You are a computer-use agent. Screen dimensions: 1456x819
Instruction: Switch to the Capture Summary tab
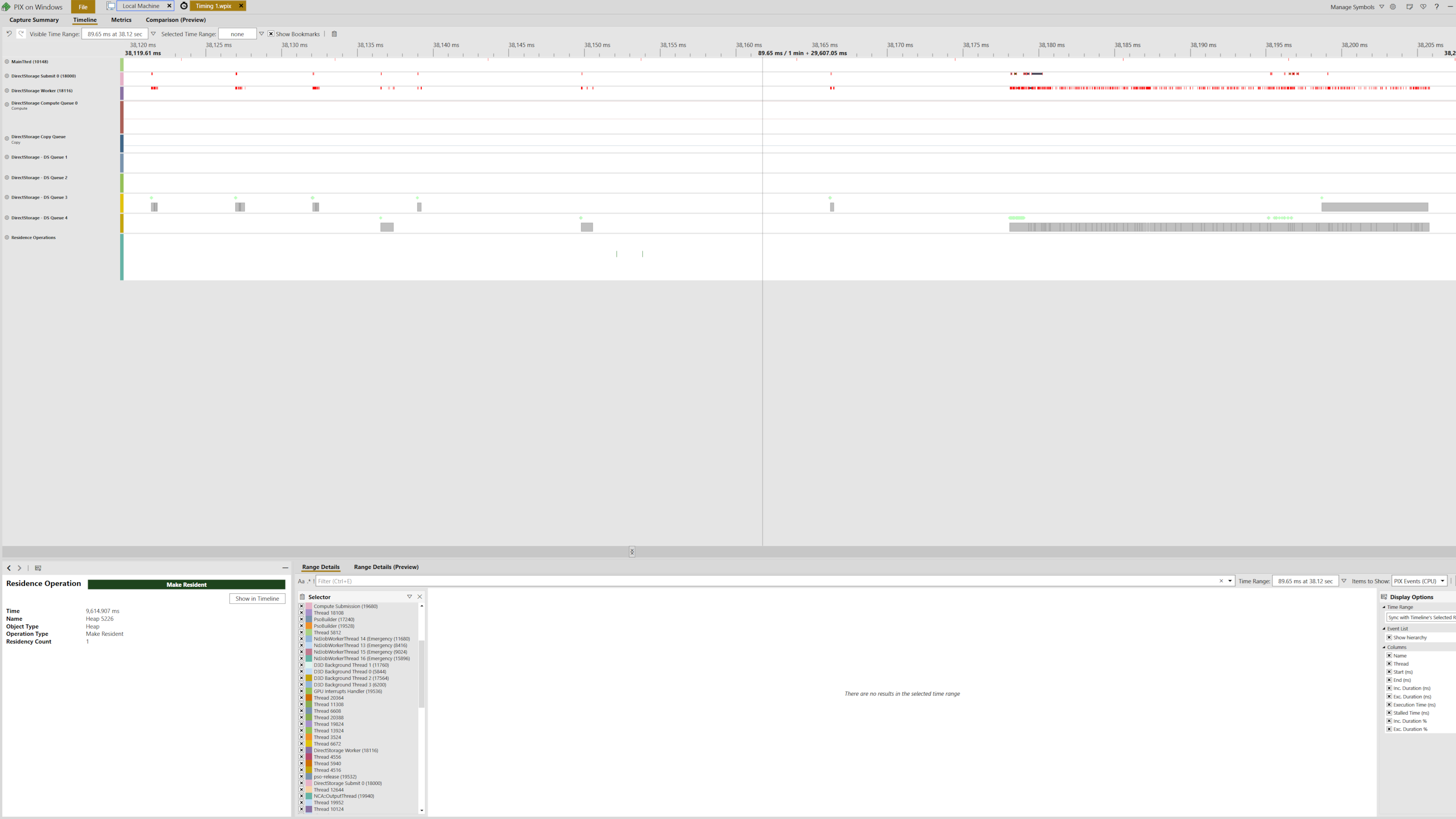point(34,20)
